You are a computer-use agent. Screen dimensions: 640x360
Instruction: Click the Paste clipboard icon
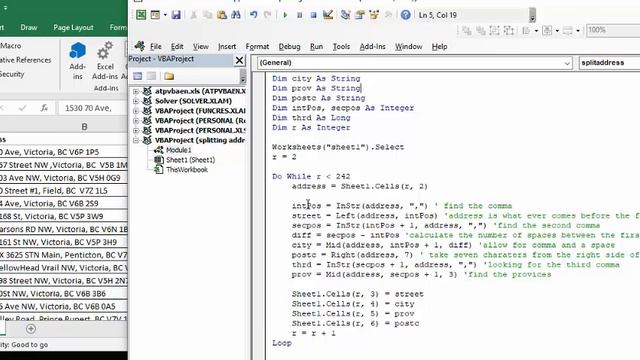click(222, 15)
